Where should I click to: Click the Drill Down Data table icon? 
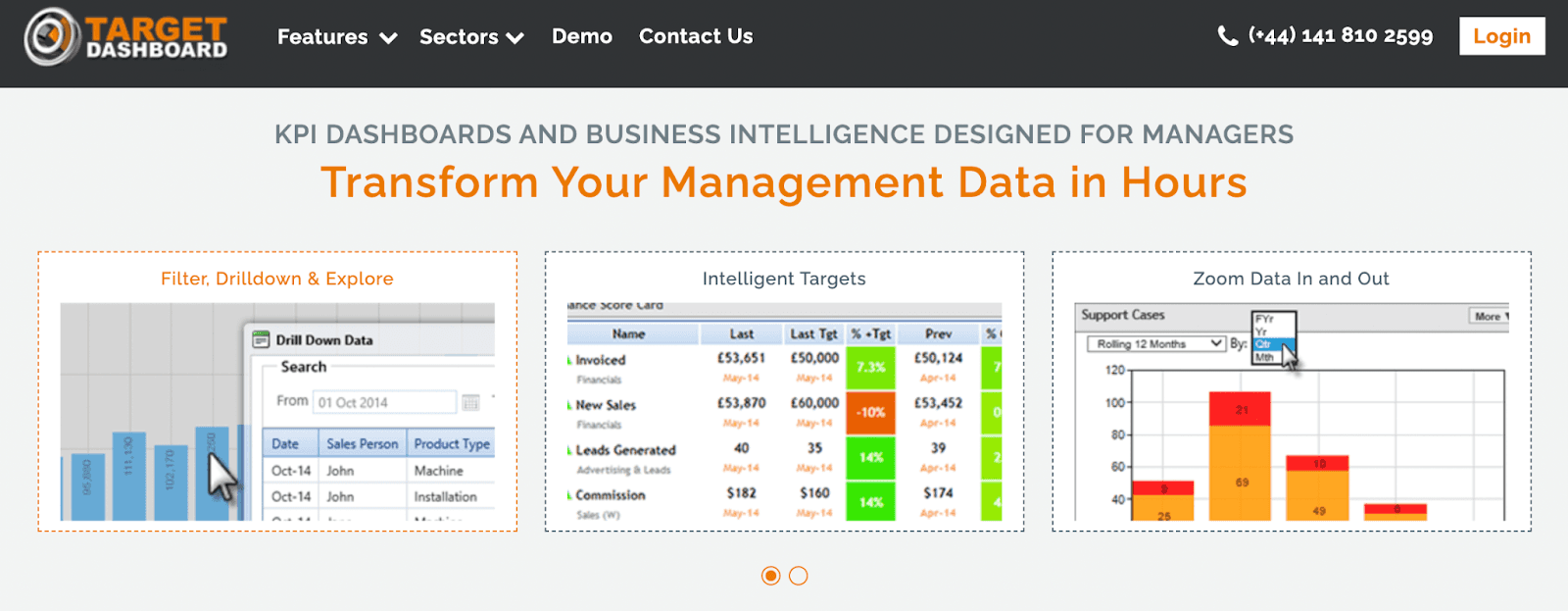tap(261, 339)
